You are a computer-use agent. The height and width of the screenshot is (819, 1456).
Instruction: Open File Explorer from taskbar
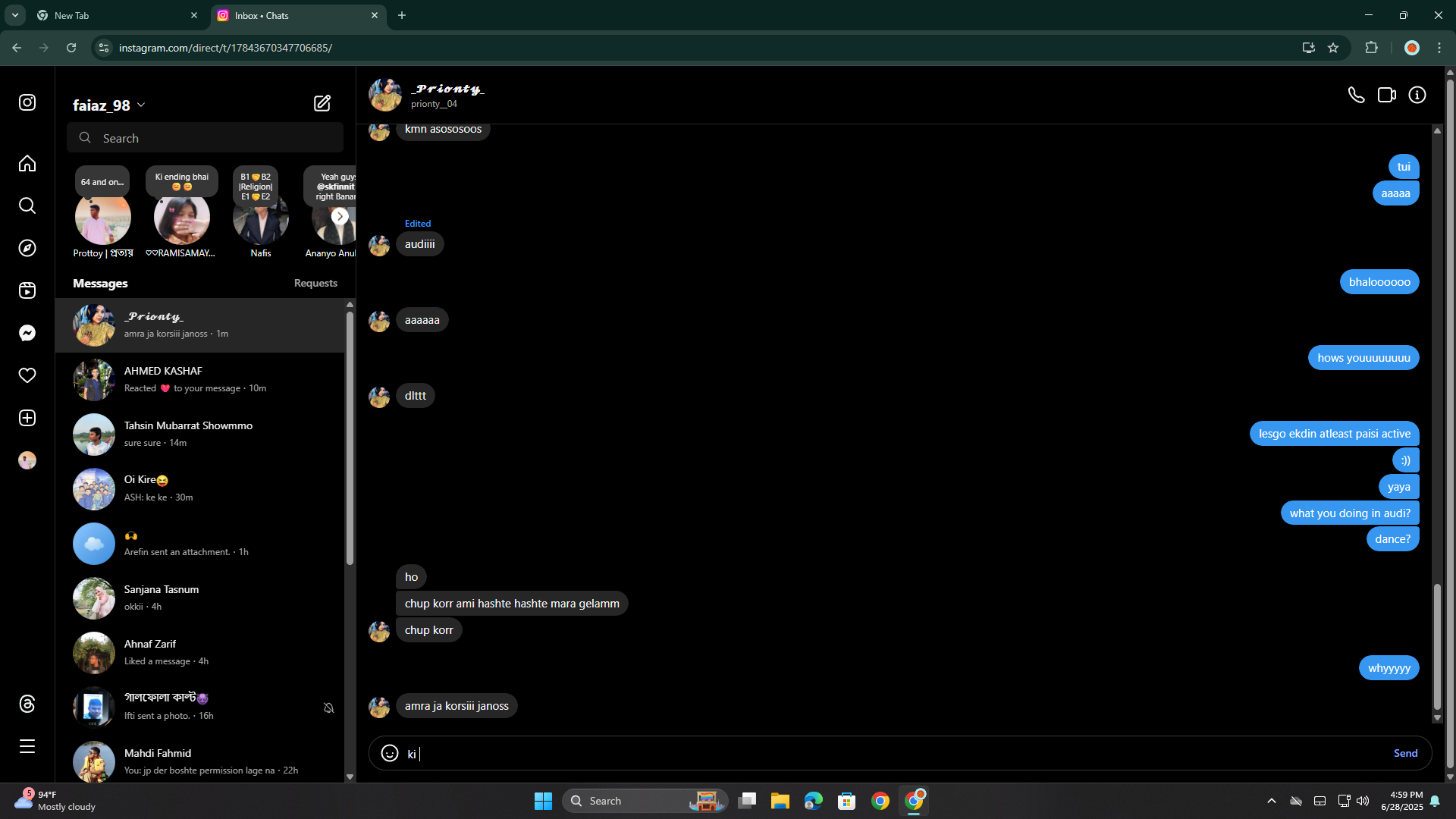[x=780, y=801]
